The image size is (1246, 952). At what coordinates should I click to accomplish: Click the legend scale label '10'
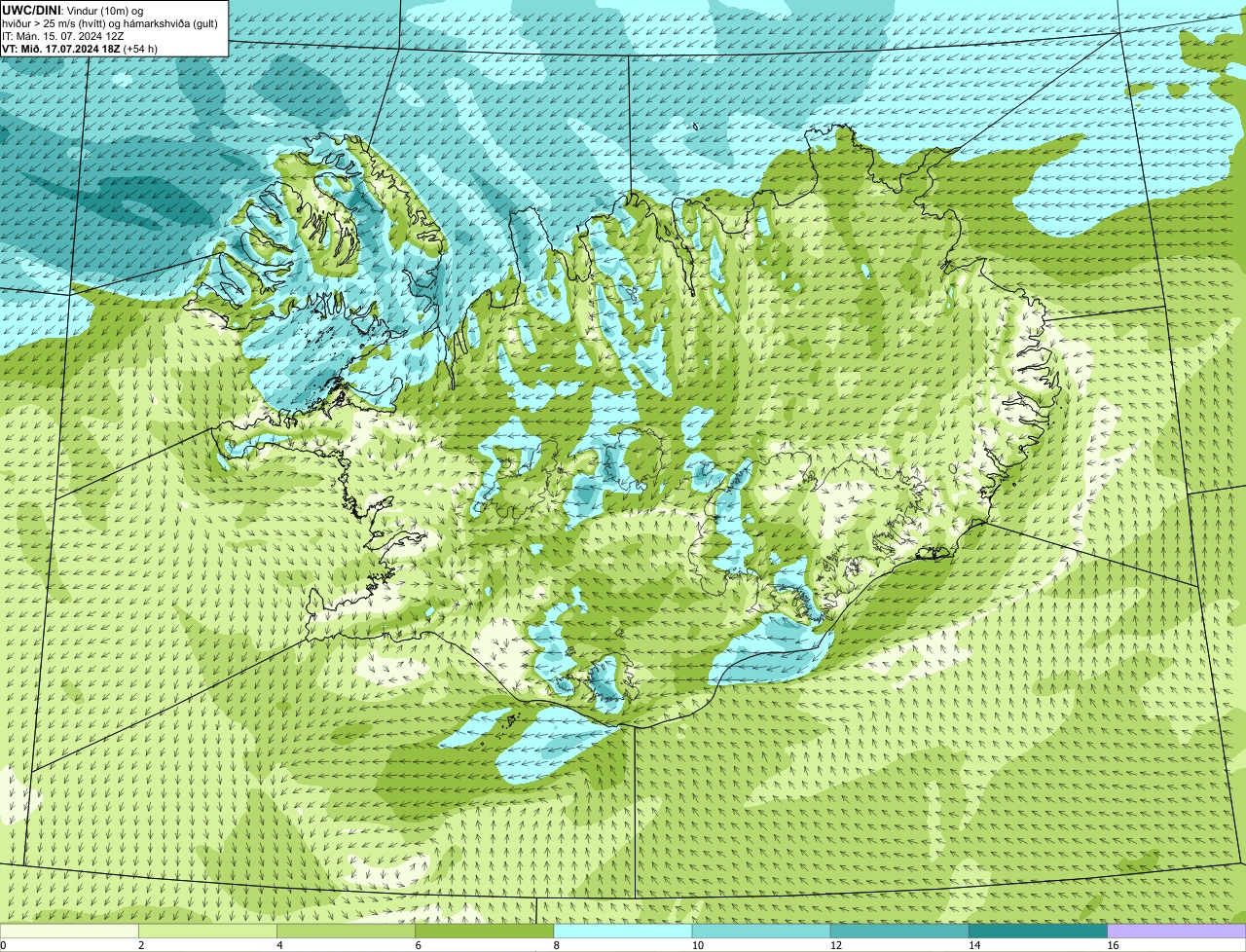[698, 945]
